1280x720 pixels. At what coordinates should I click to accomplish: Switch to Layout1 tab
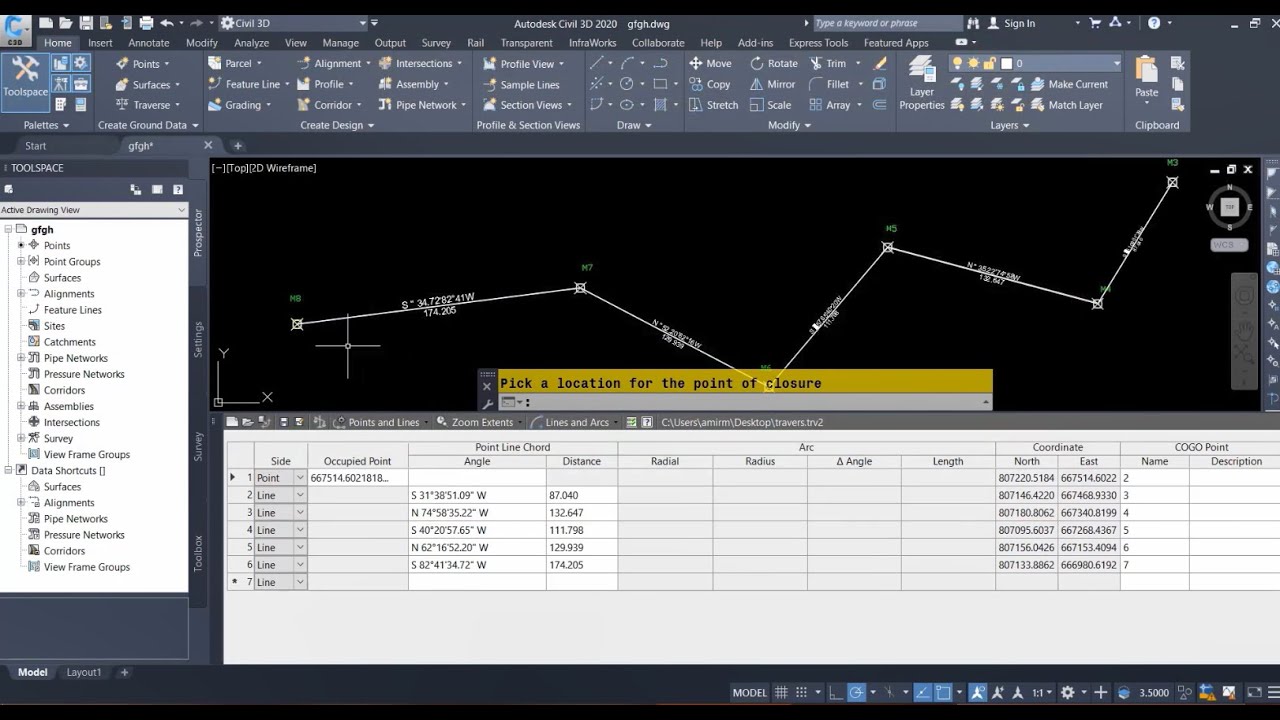point(84,673)
